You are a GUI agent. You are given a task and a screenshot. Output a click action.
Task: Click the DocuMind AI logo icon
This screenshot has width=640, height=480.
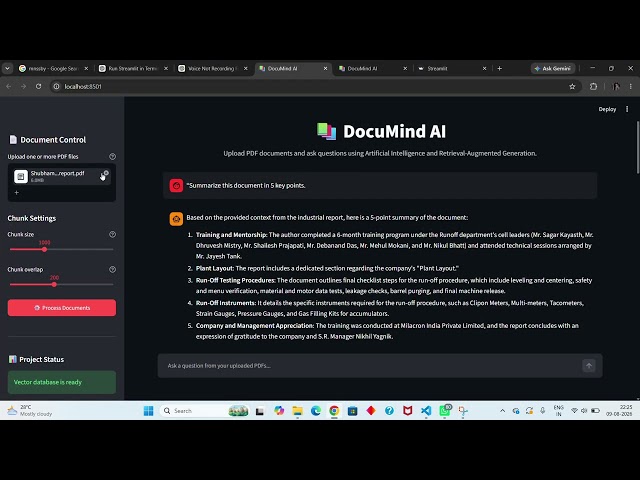click(327, 131)
